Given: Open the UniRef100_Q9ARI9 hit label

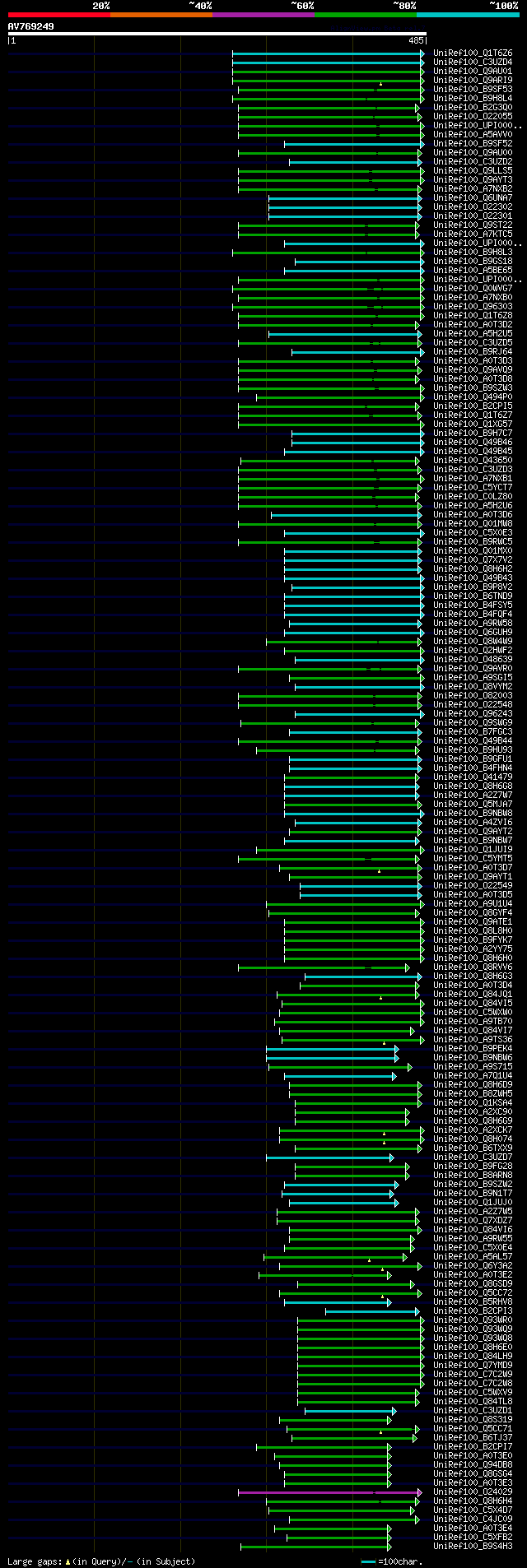Looking at the screenshot, I should (473, 81).
